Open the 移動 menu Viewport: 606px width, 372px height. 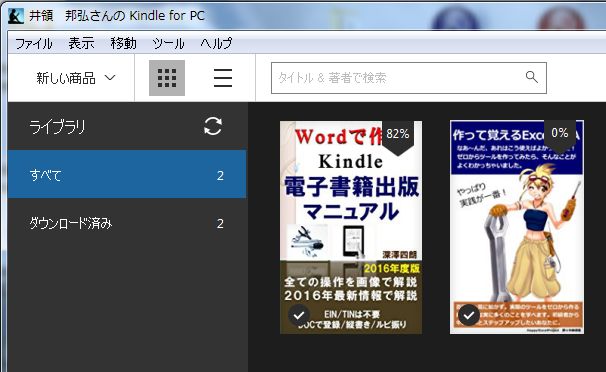(x=123, y=43)
